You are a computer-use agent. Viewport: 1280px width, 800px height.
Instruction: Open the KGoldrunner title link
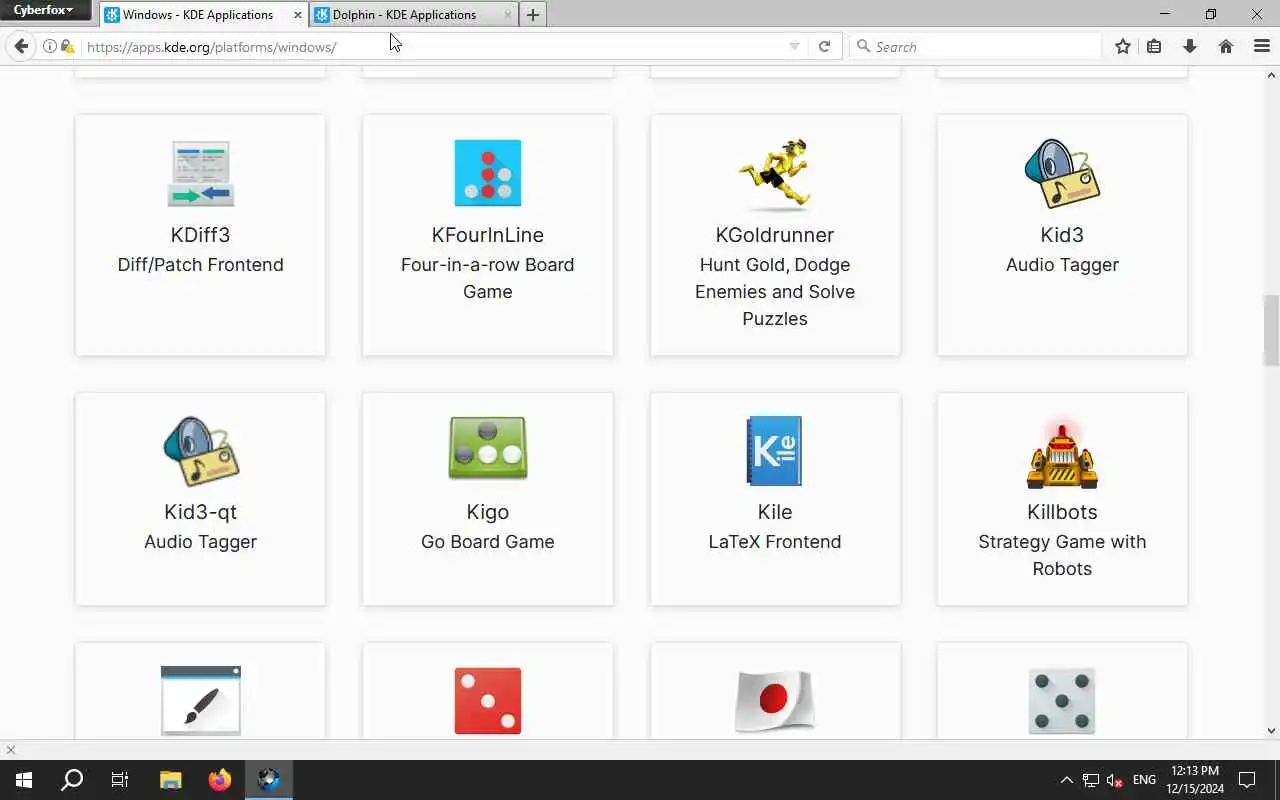pyautogui.click(x=775, y=235)
